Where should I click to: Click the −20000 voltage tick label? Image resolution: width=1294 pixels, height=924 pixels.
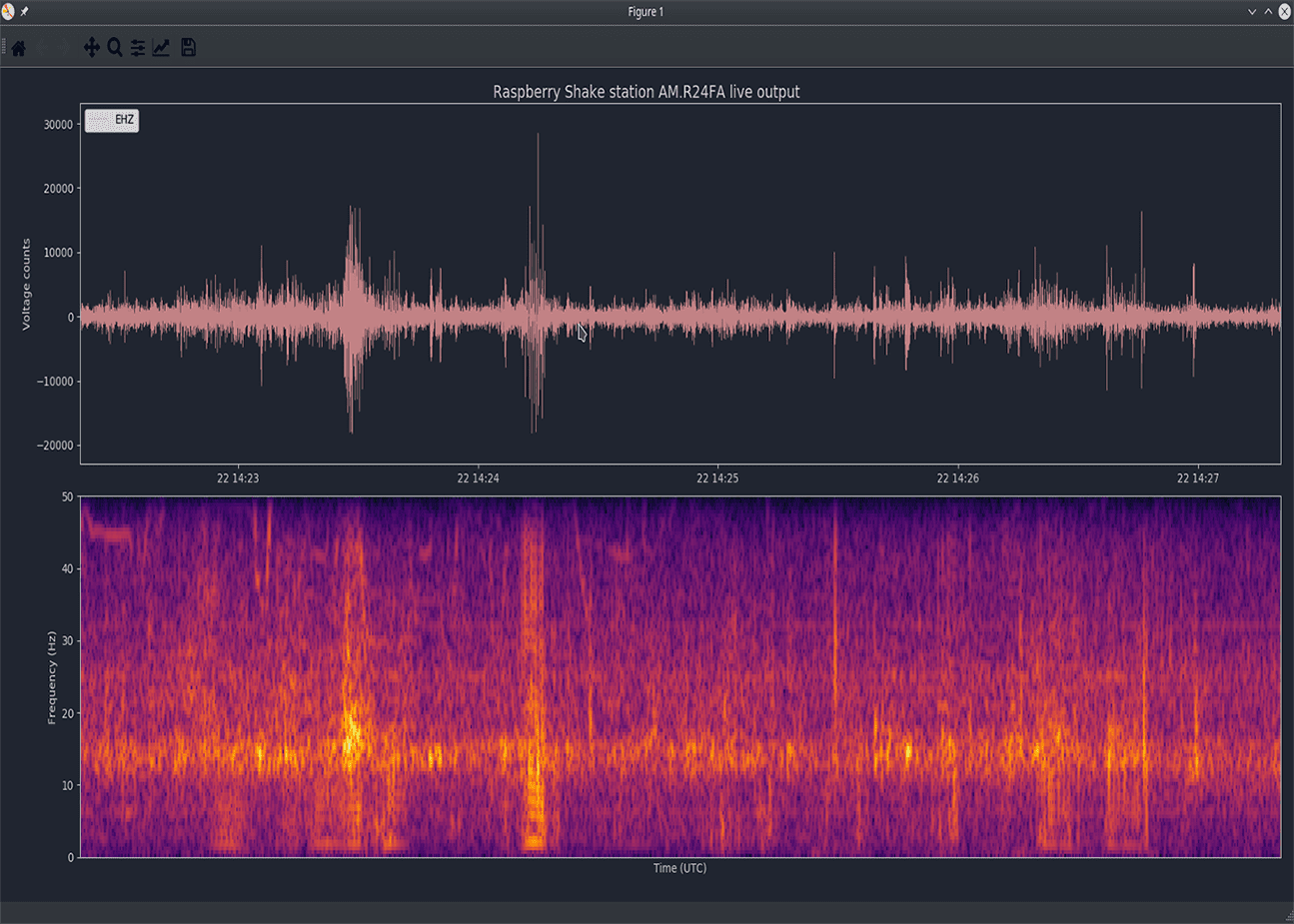pyautogui.click(x=56, y=446)
